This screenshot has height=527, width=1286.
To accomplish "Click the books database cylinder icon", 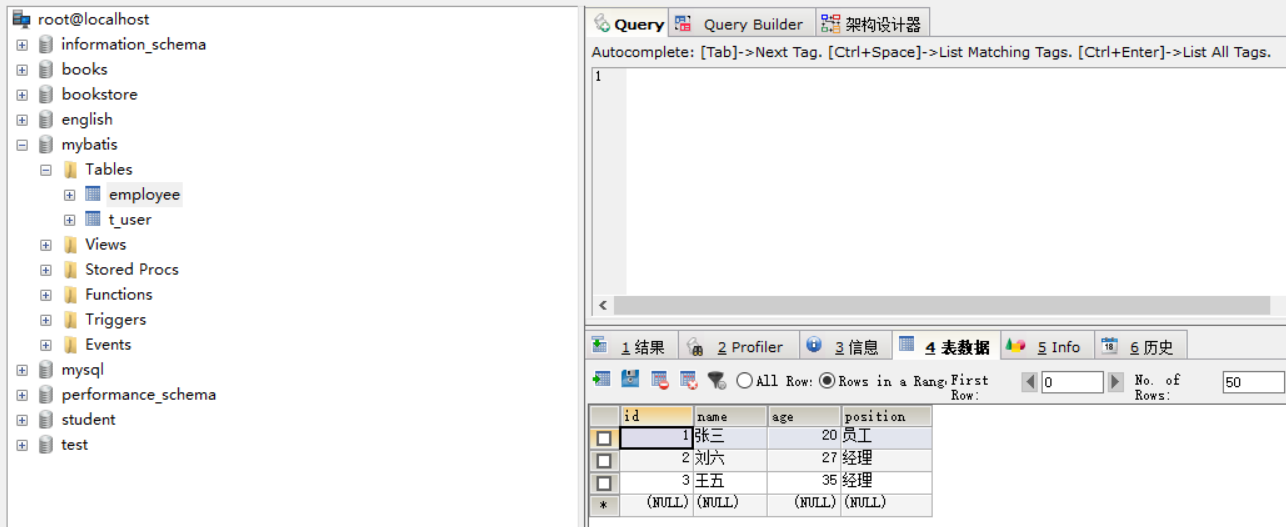I will coord(46,69).
